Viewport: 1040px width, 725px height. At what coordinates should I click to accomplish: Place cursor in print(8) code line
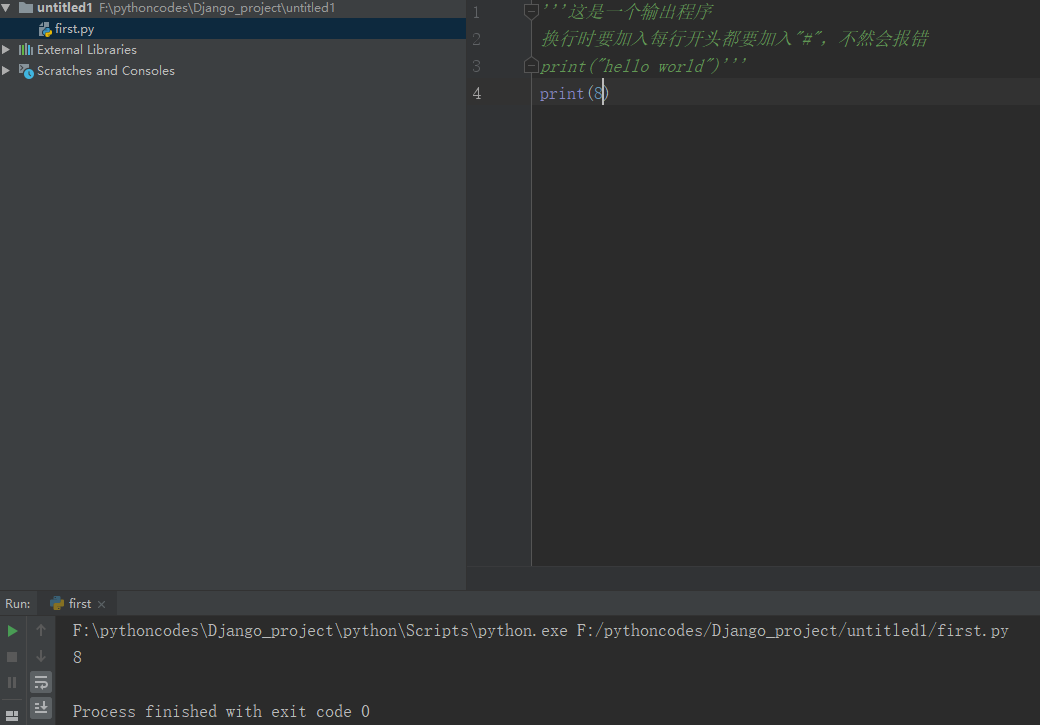(574, 94)
